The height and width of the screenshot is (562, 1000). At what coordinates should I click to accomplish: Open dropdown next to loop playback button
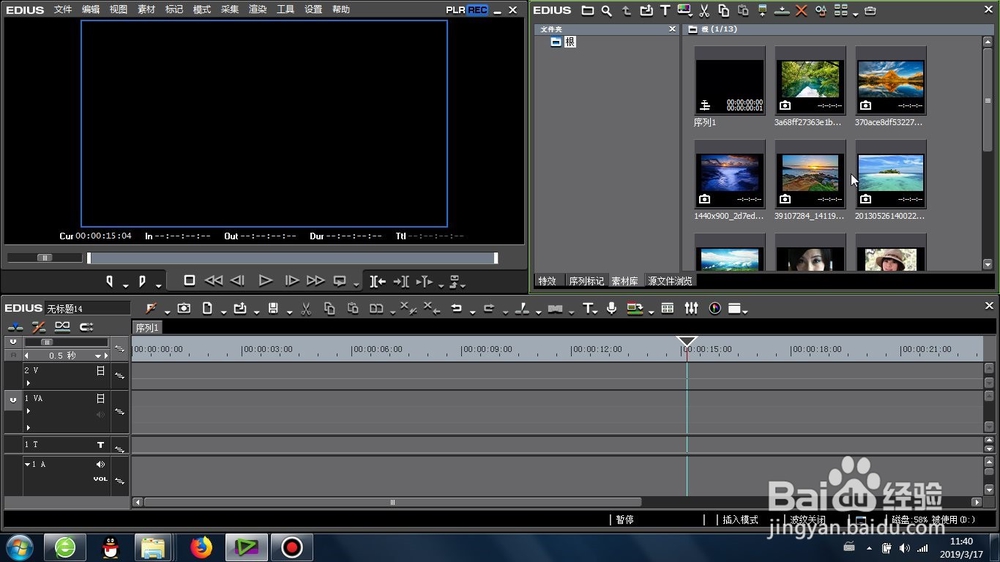coord(357,285)
